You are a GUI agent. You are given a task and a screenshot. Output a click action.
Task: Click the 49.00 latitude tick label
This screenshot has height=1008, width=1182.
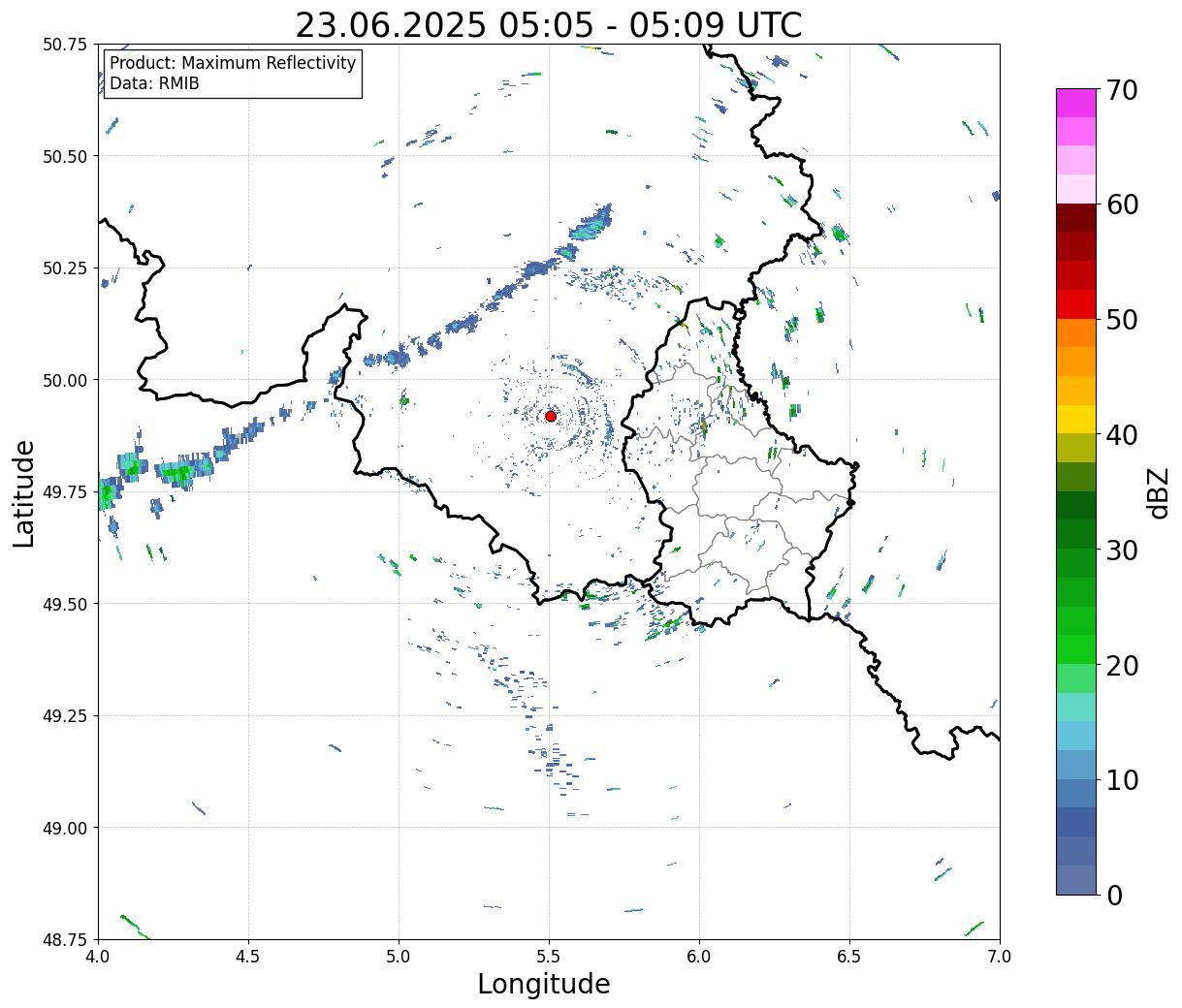point(65,828)
